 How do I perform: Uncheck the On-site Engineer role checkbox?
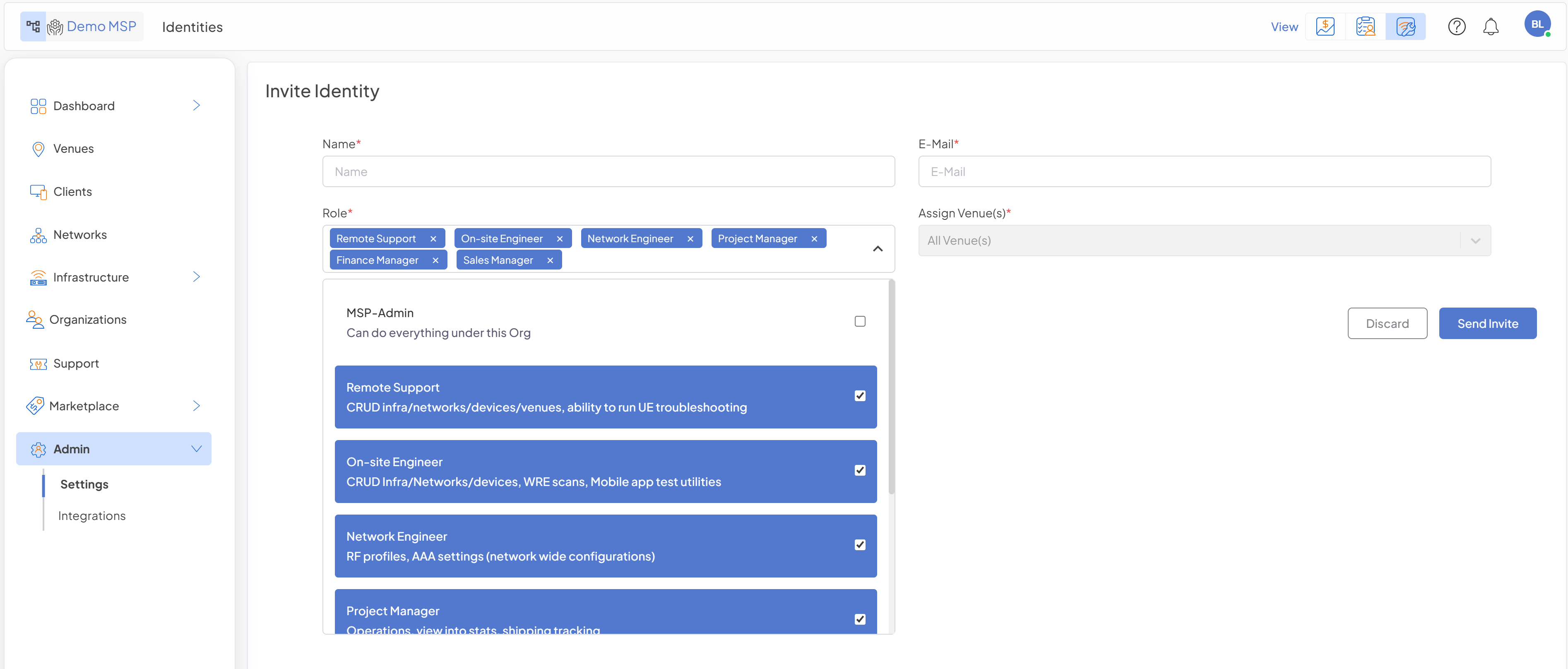[x=859, y=471]
